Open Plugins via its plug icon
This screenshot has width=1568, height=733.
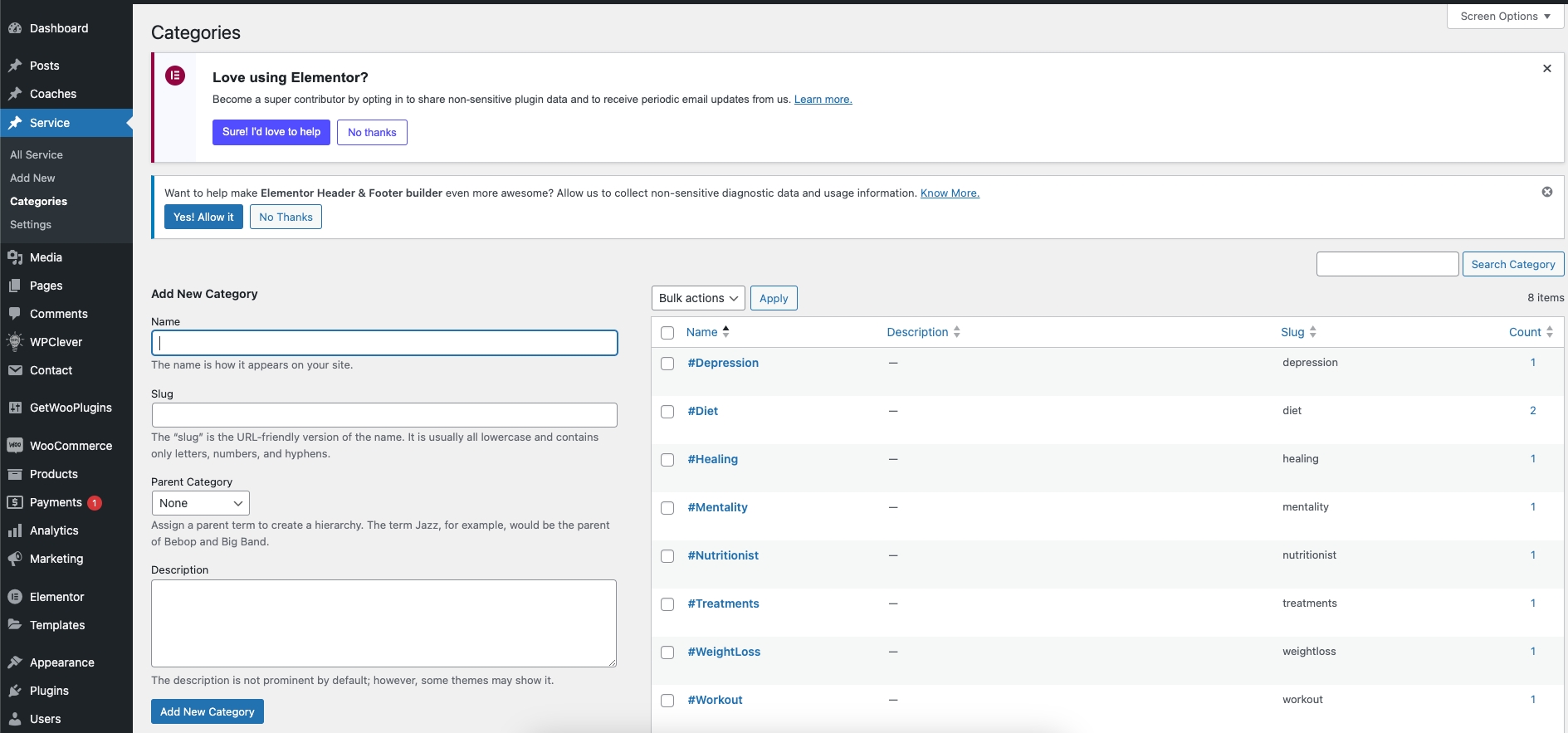(15, 691)
